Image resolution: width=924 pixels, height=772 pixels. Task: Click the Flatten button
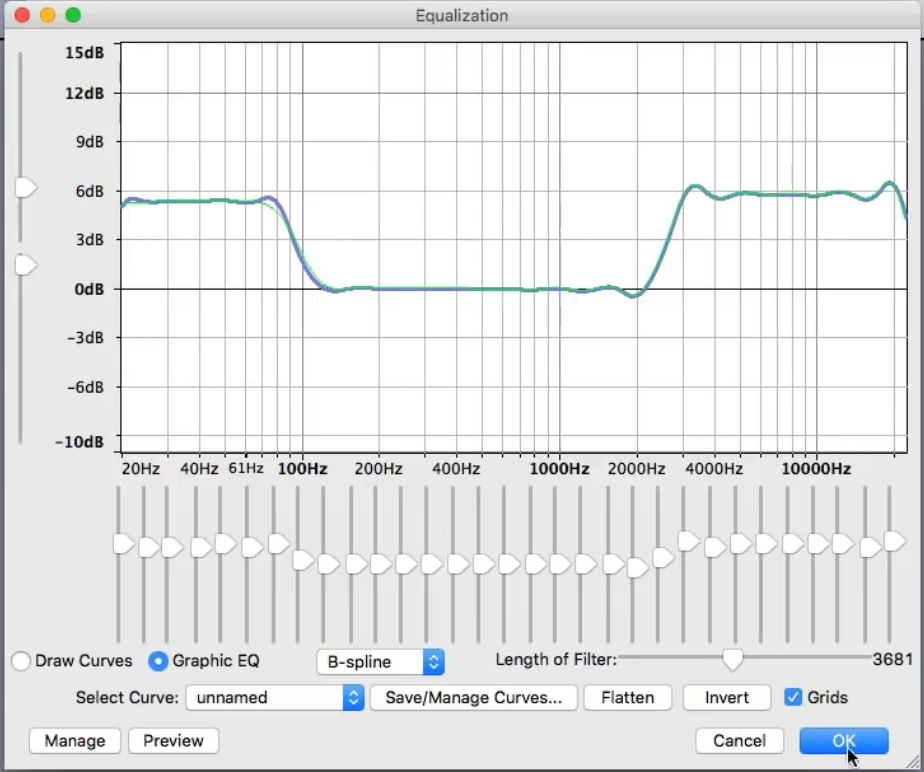[x=628, y=698]
